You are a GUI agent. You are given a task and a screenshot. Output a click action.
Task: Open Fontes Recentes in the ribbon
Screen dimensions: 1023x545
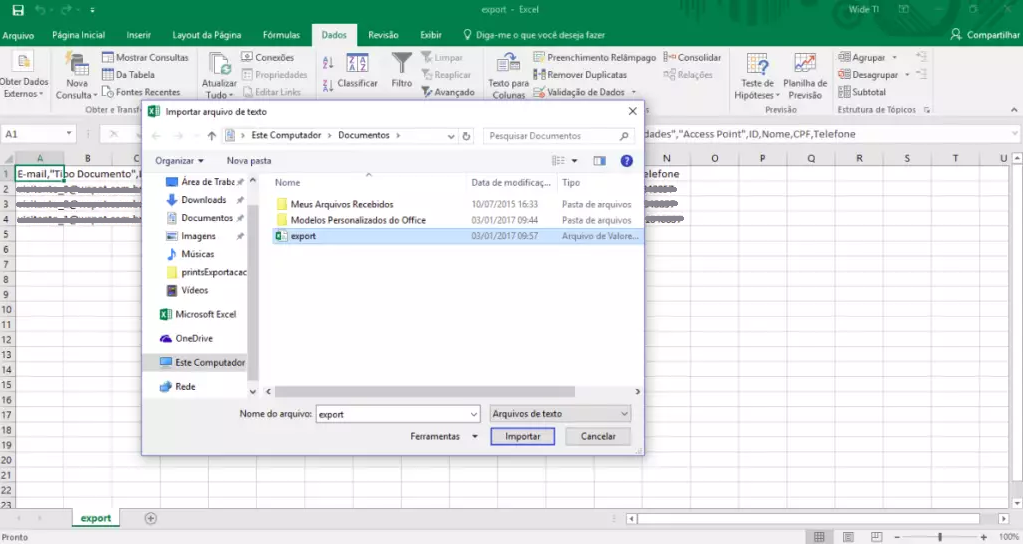(x=141, y=92)
